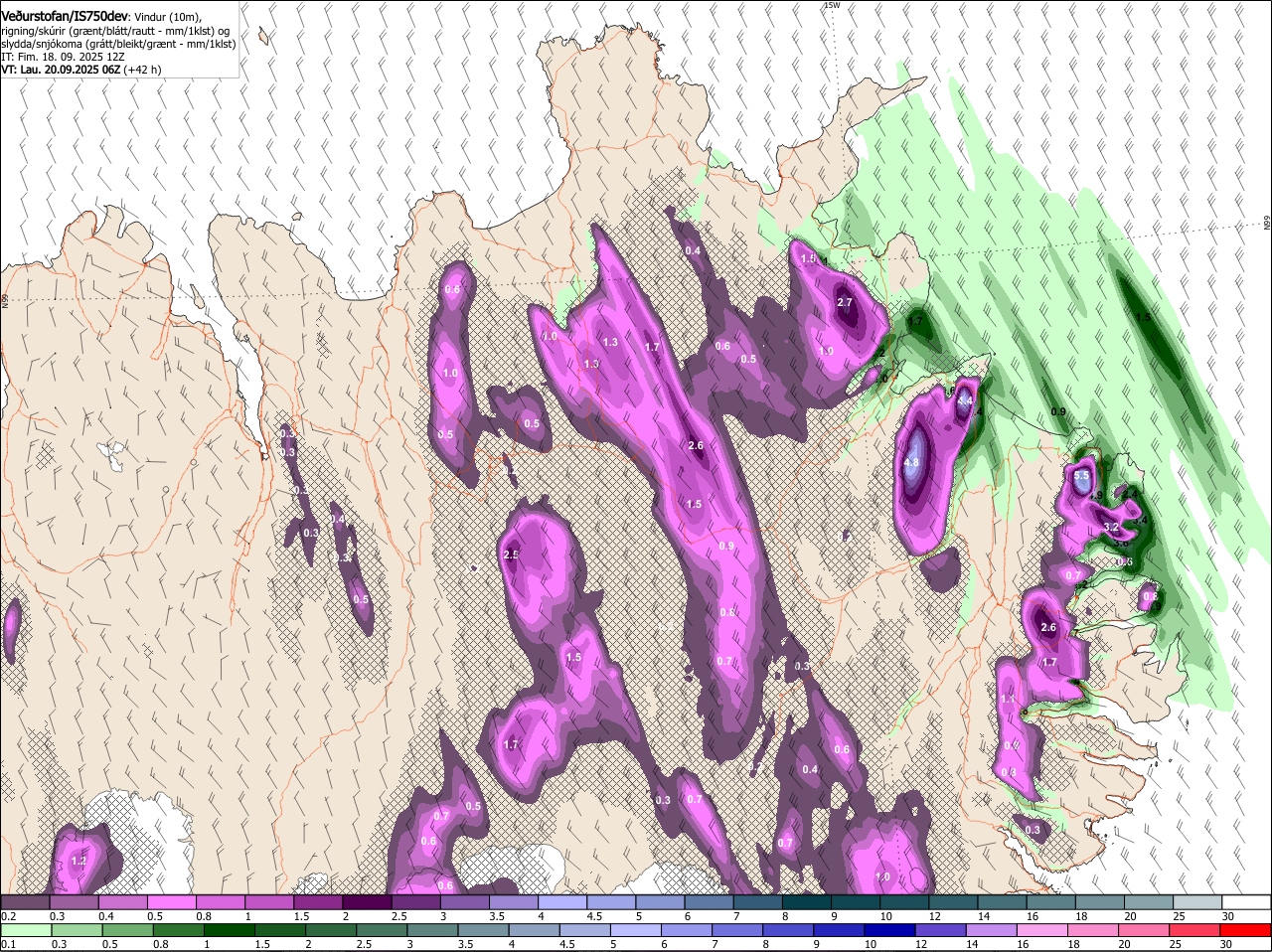This screenshot has height=952, width=1272.
Task: Pick the light pink 16 swatch in lower legend row
Action: click(1042, 931)
